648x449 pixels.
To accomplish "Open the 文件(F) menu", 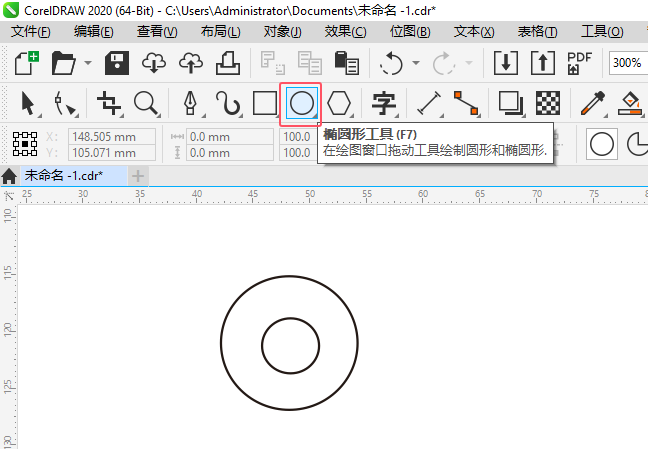I will click(31, 31).
